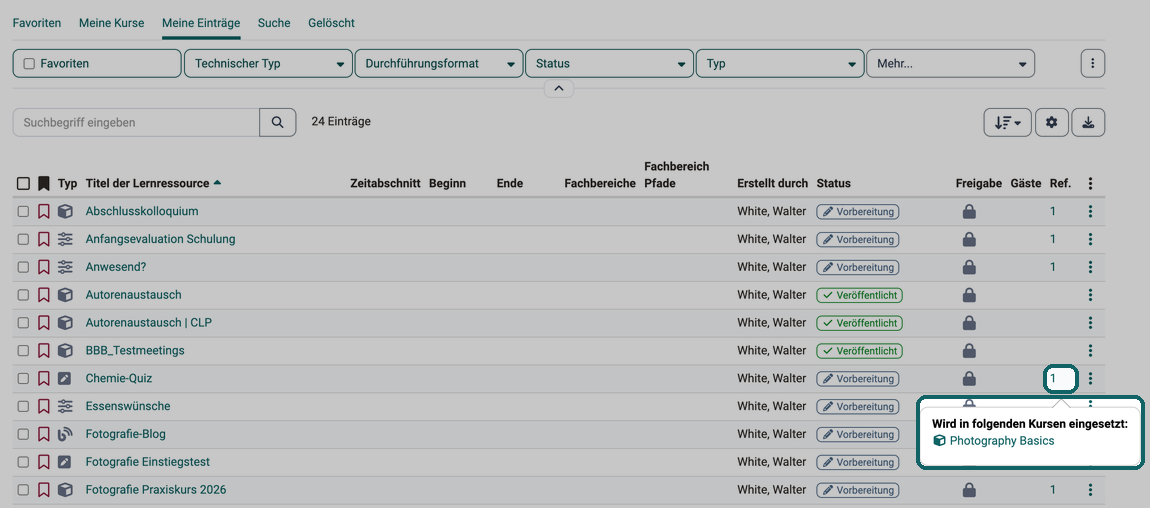The height and width of the screenshot is (508, 1150).
Task: Open the sort order dropdown
Action: click(x=1008, y=122)
